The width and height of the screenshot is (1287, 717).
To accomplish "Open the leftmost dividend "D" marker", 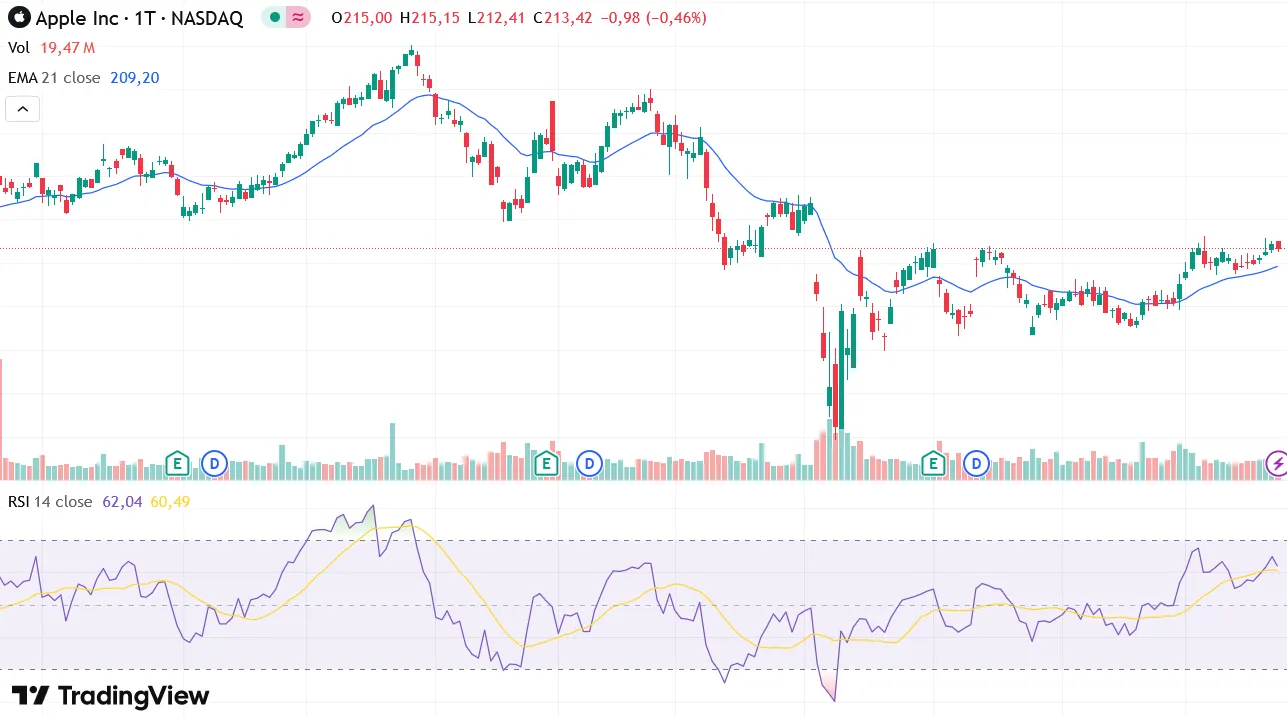I will click(214, 463).
